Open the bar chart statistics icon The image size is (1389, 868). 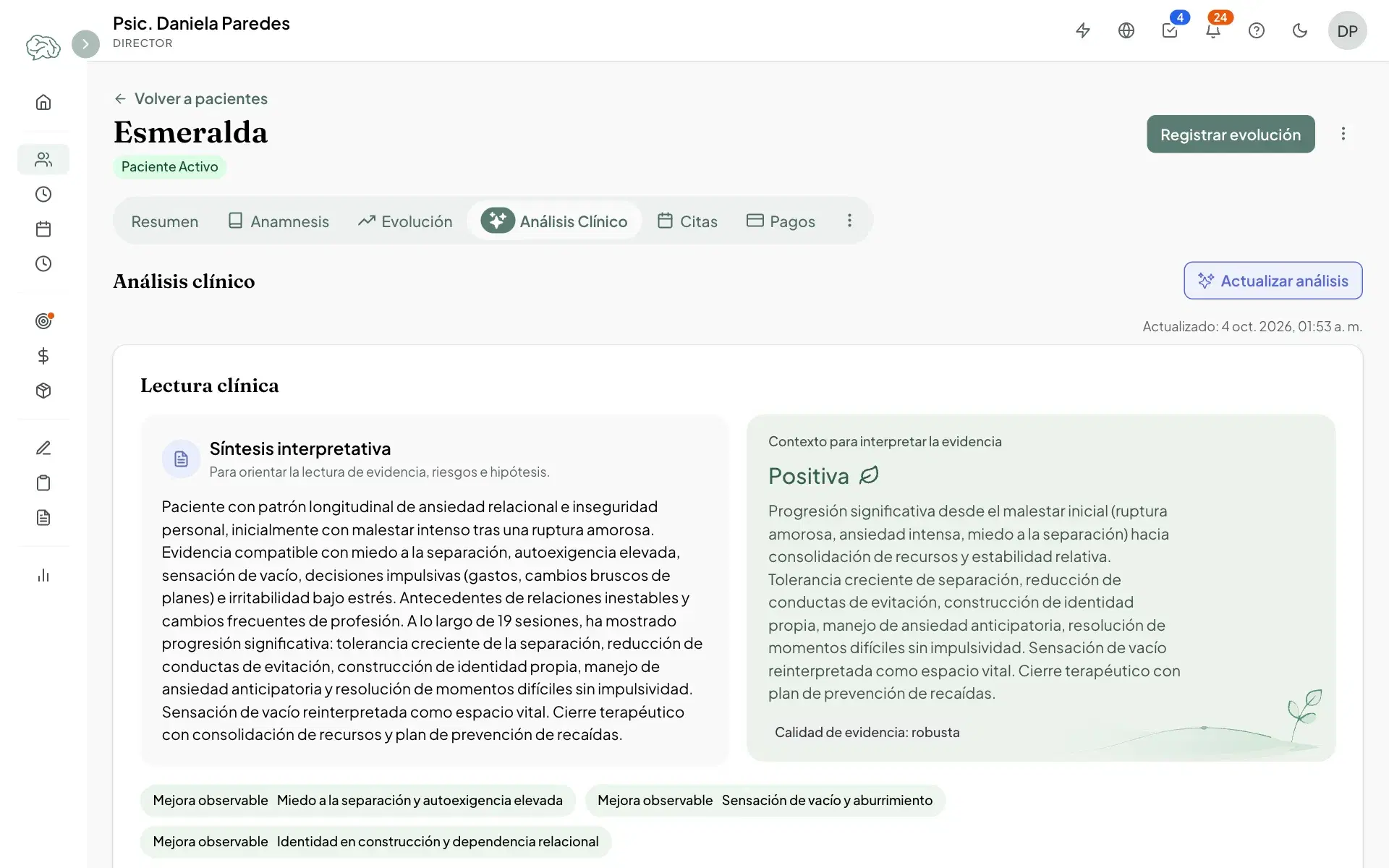click(43, 575)
